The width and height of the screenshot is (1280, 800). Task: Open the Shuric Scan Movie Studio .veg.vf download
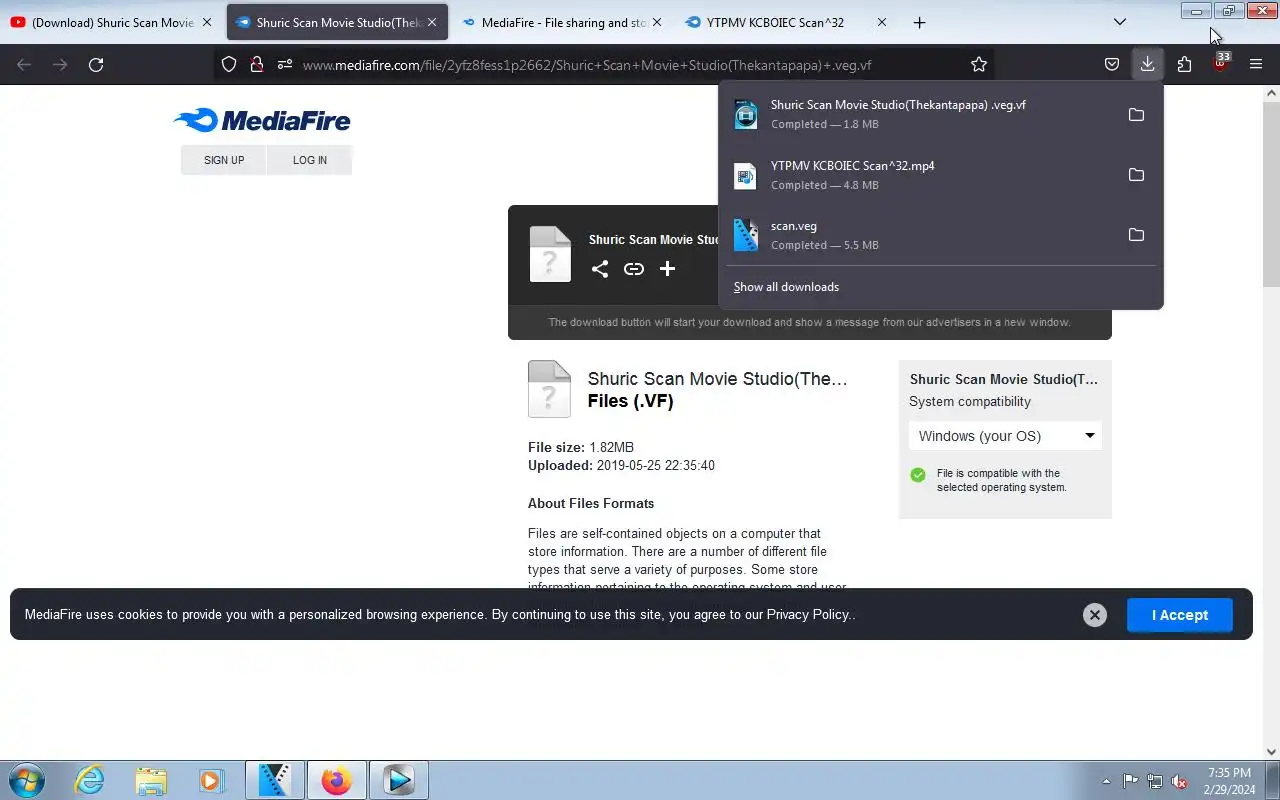click(x=920, y=115)
